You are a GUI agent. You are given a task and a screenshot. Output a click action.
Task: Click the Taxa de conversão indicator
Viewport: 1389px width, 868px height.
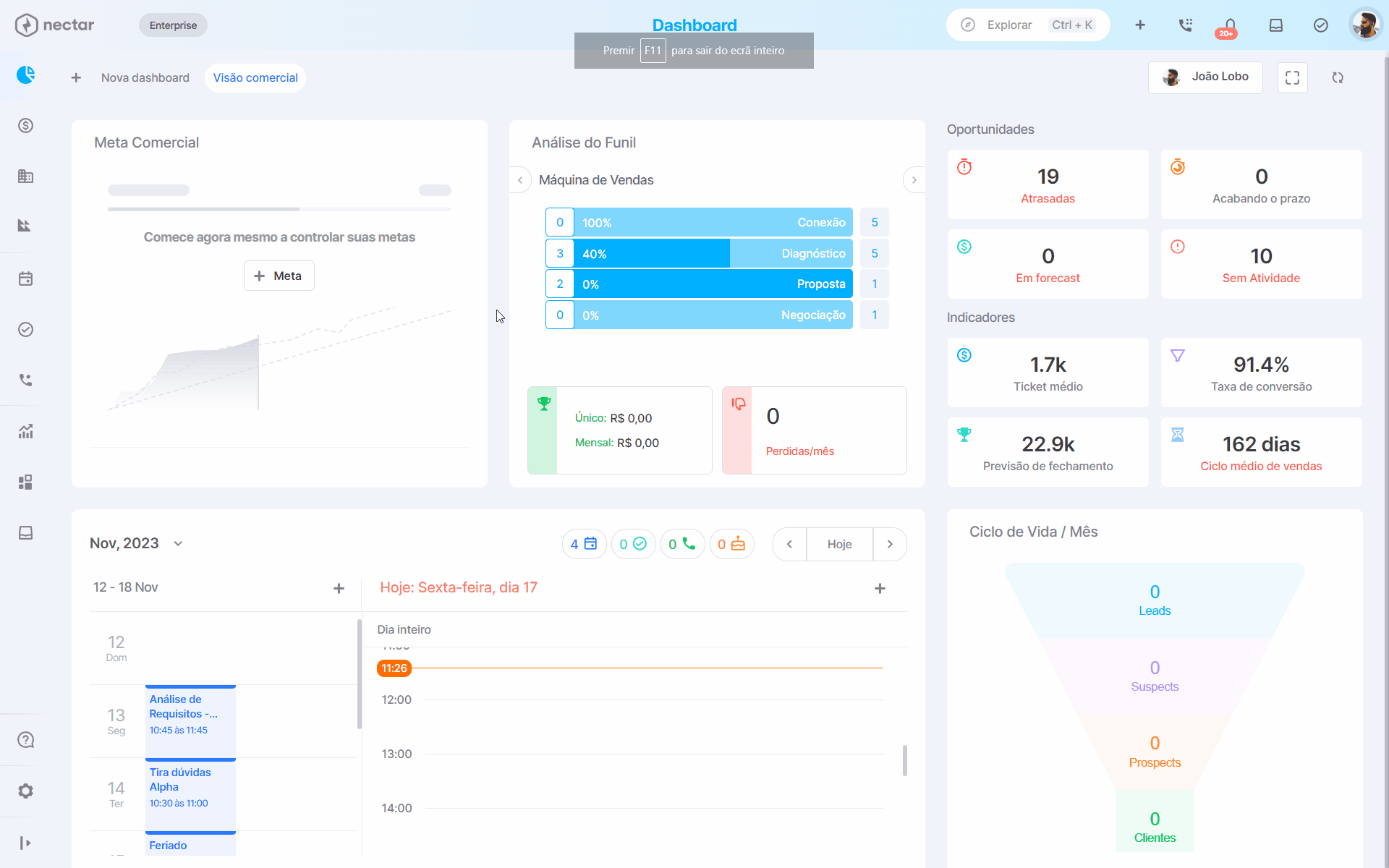(1262, 373)
